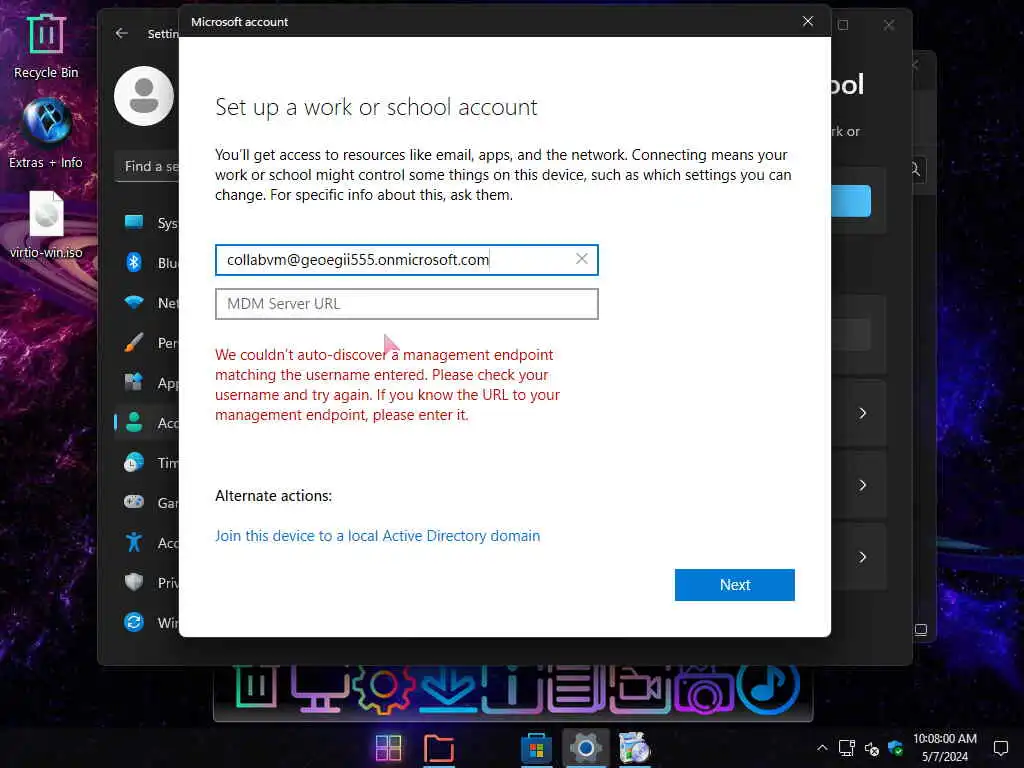Open File Explorer from the taskbar
The image size is (1024, 768).
pos(439,748)
